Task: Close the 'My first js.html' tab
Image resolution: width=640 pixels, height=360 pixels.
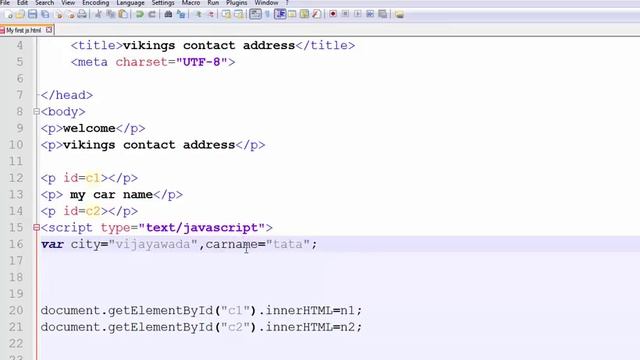Action: (x=49, y=30)
